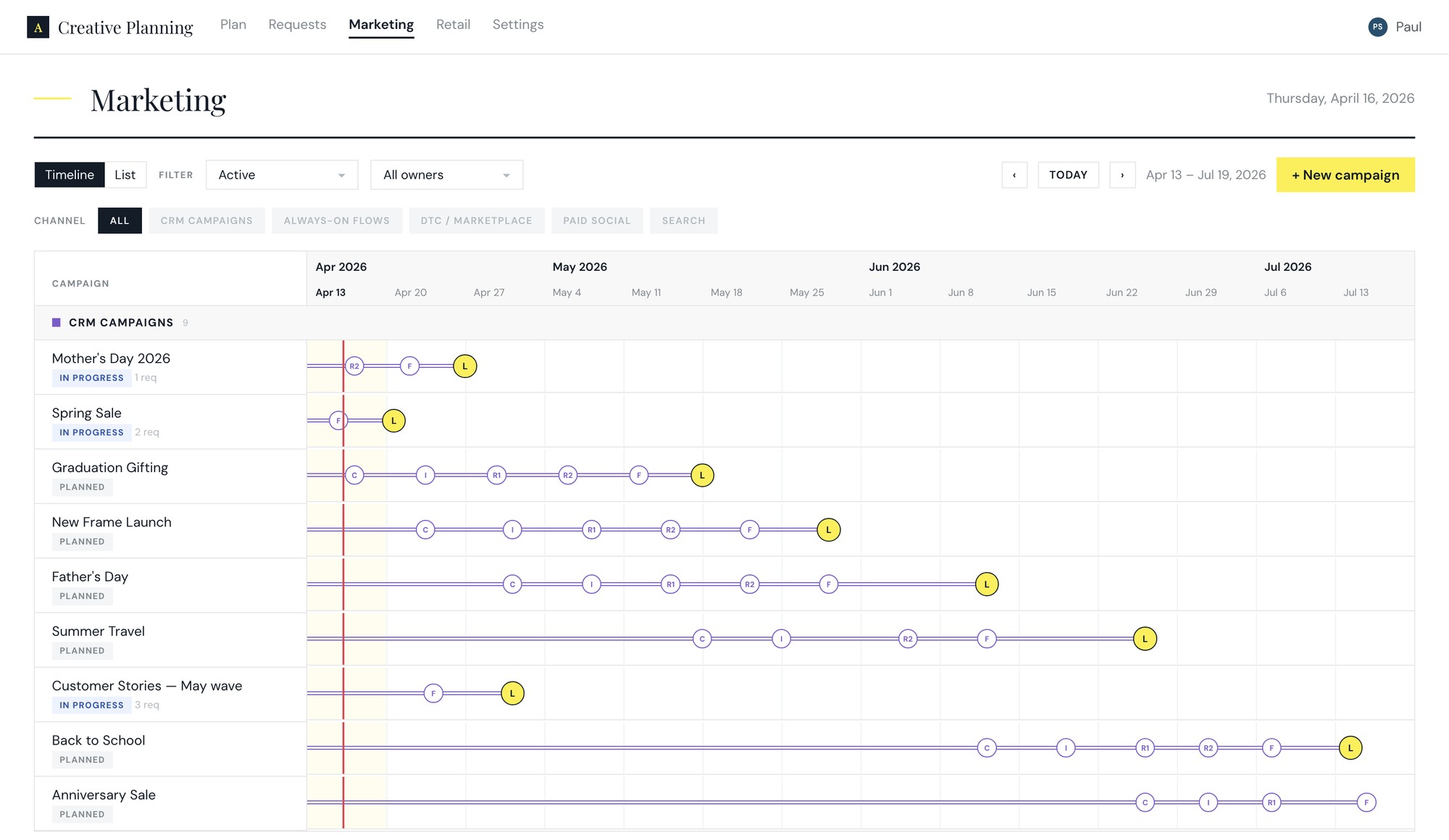The height and width of the screenshot is (840, 1449).
Task: Click New Frame Launch L marker
Action: (x=829, y=530)
